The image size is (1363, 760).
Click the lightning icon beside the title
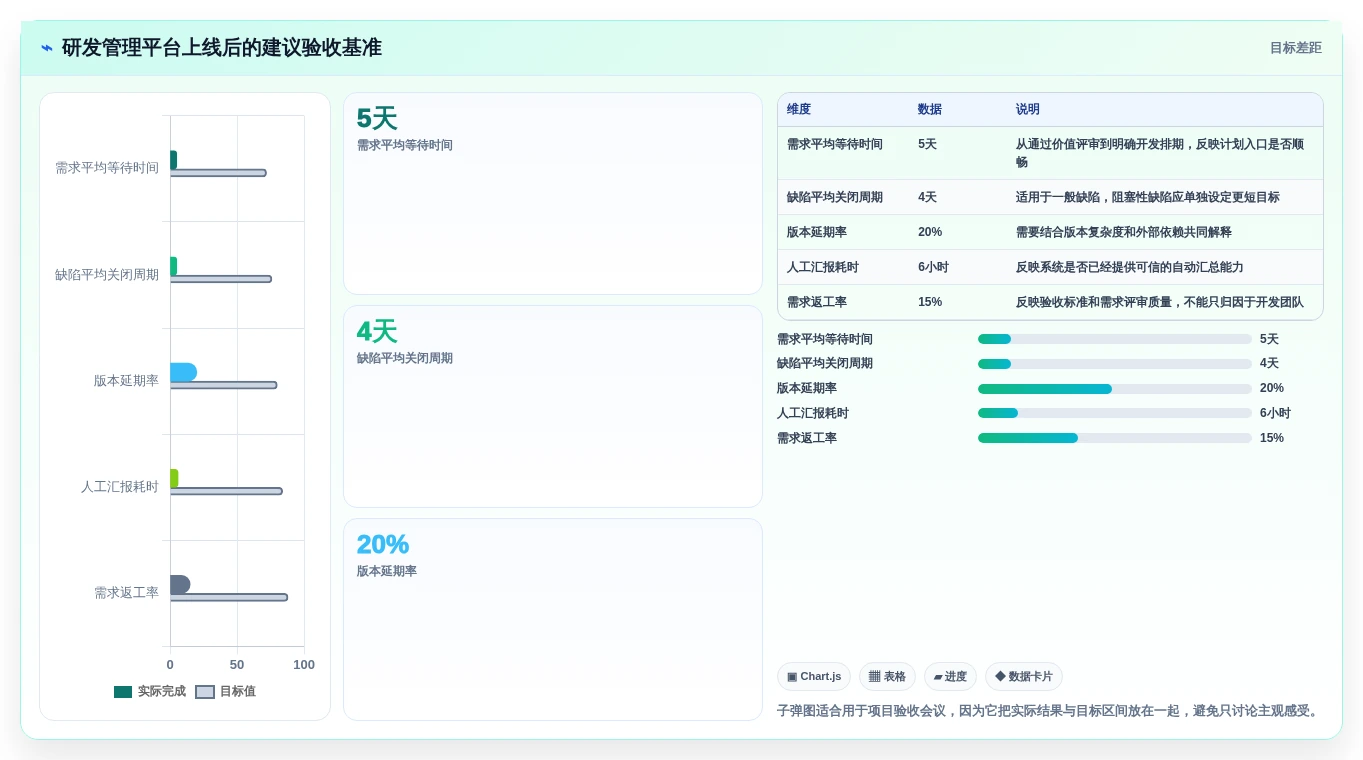tap(47, 48)
